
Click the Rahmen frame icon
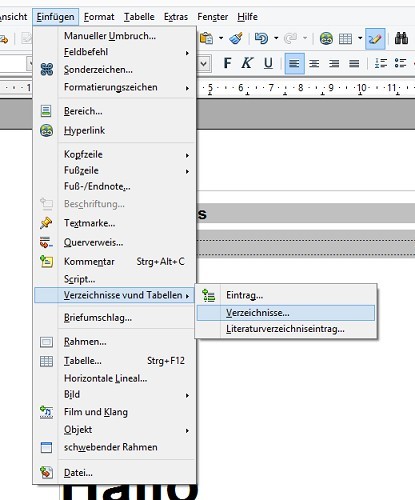(x=46, y=342)
